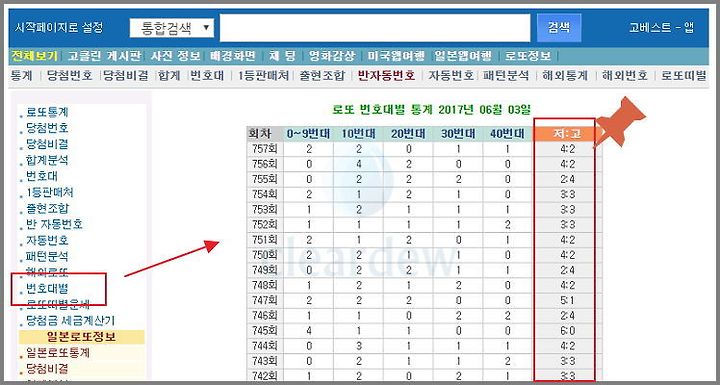The width and height of the screenshot is (720, 385).
Task: Open 로또띠별운세 in the left sidebar
Action: coord(58,304)
